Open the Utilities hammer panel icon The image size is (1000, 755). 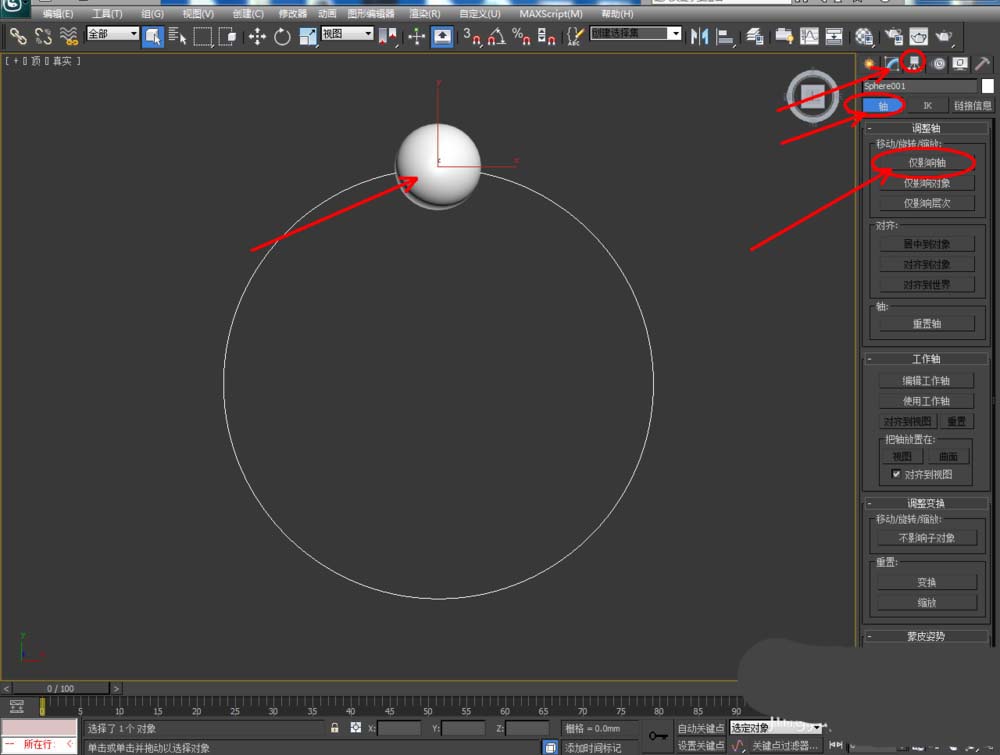tap(983, 63)
